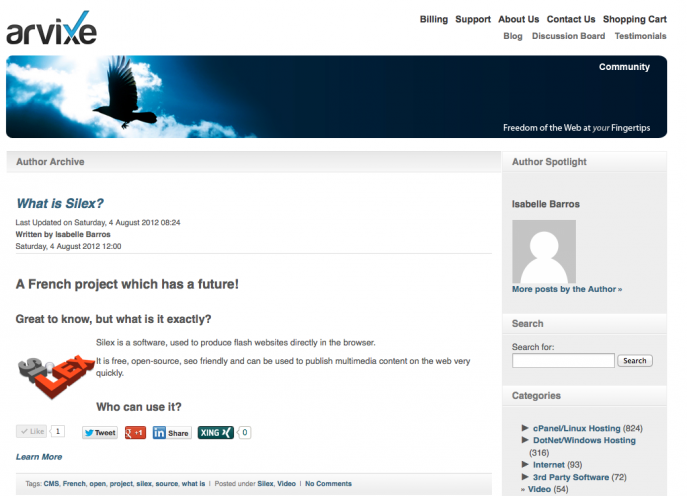Screen dimensions: 687x496
Task: Share the post via Tweet button
Action: (100, 432)
